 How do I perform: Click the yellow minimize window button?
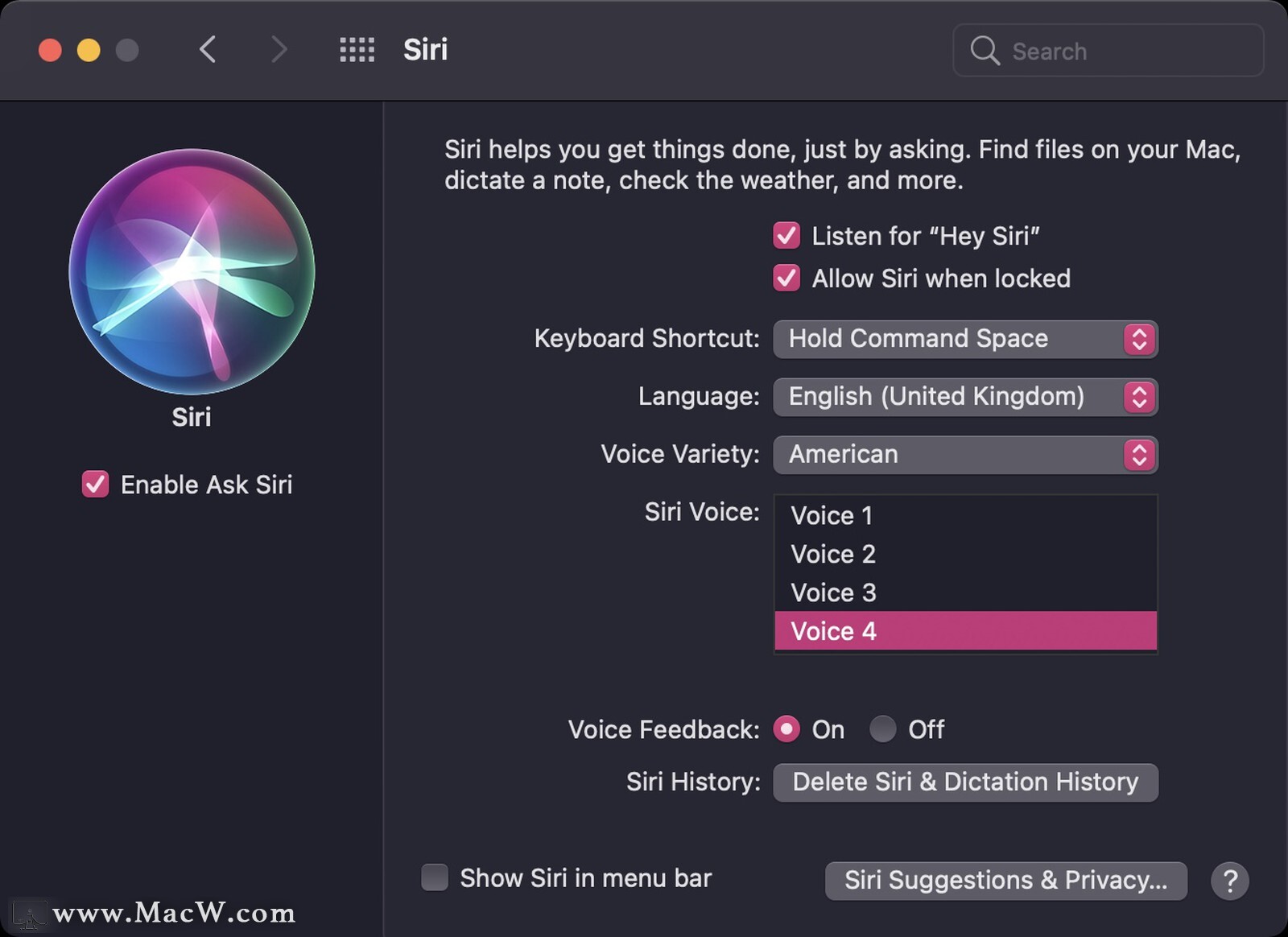[x=89, y=50]
